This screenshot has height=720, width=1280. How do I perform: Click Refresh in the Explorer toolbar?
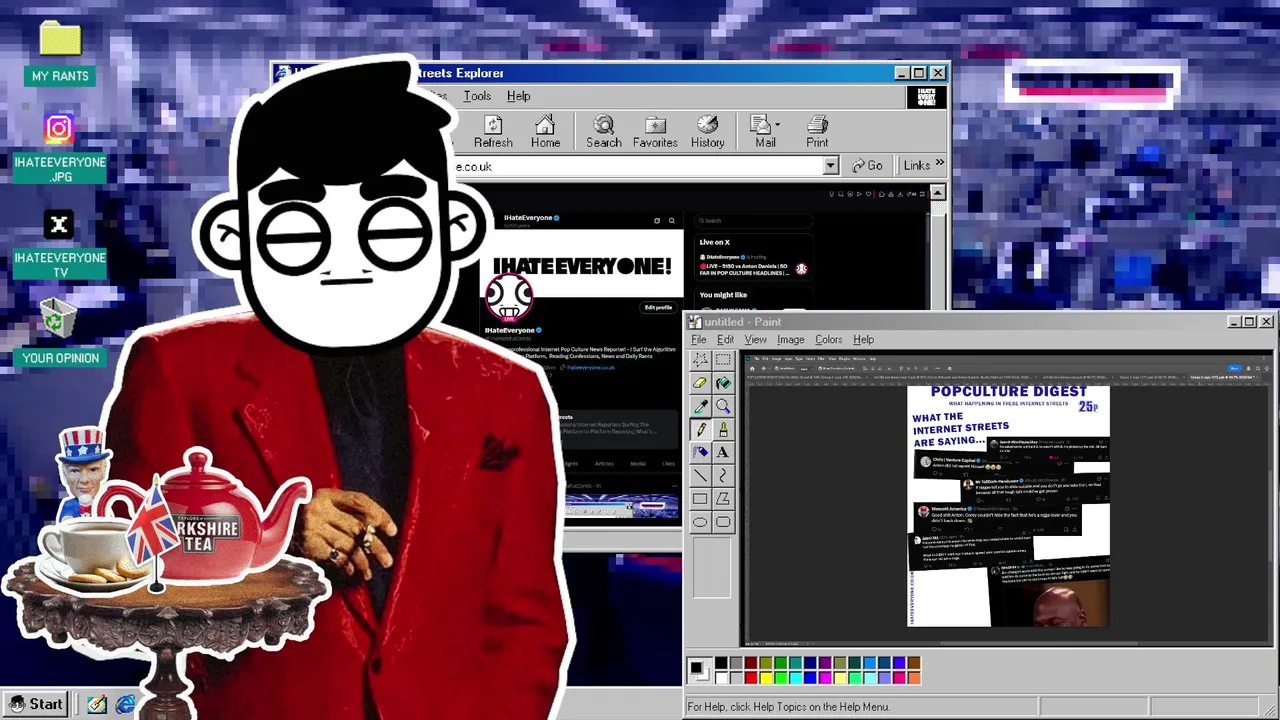pyautogui.click(x=493, y=131)
